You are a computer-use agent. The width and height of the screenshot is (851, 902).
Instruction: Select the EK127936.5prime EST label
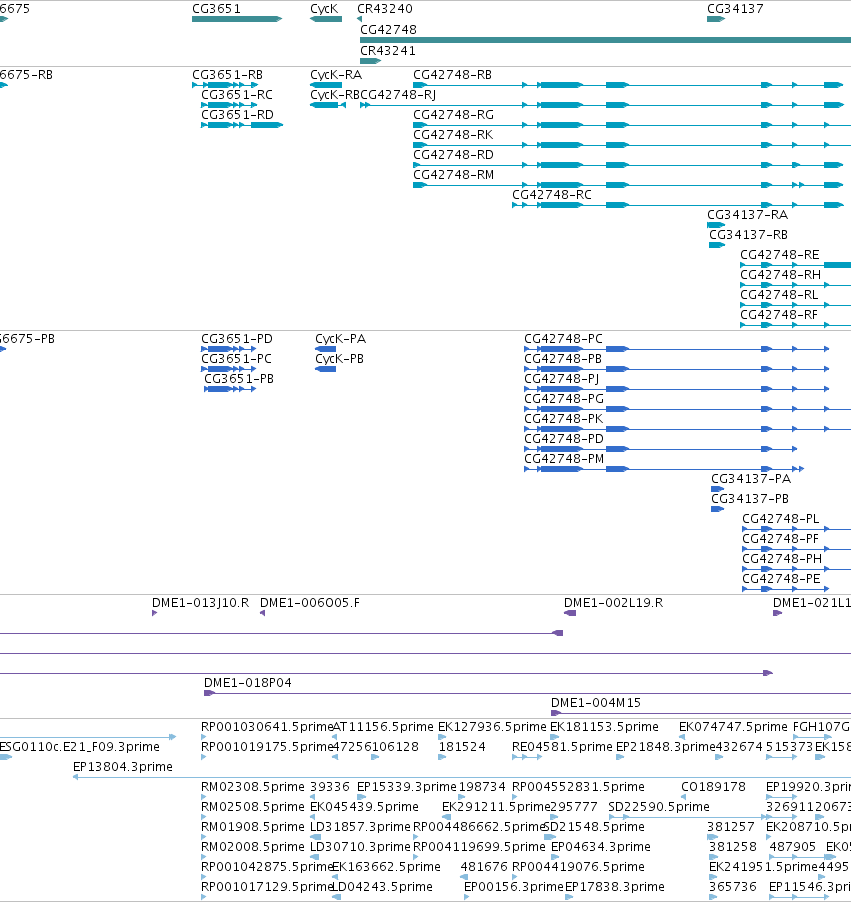point(492,727)
